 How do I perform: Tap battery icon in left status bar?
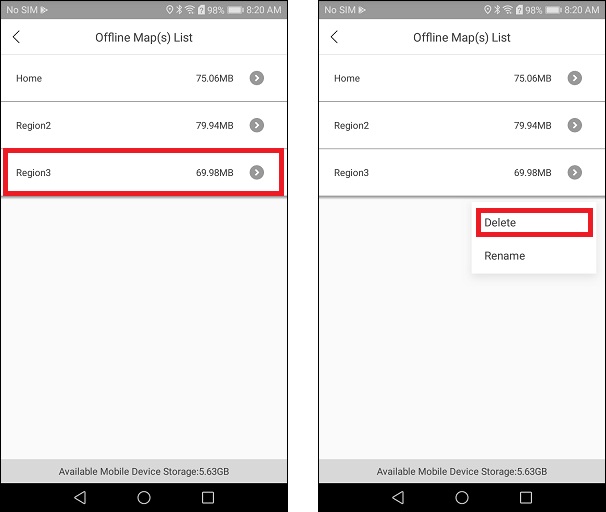coord(235,10)
